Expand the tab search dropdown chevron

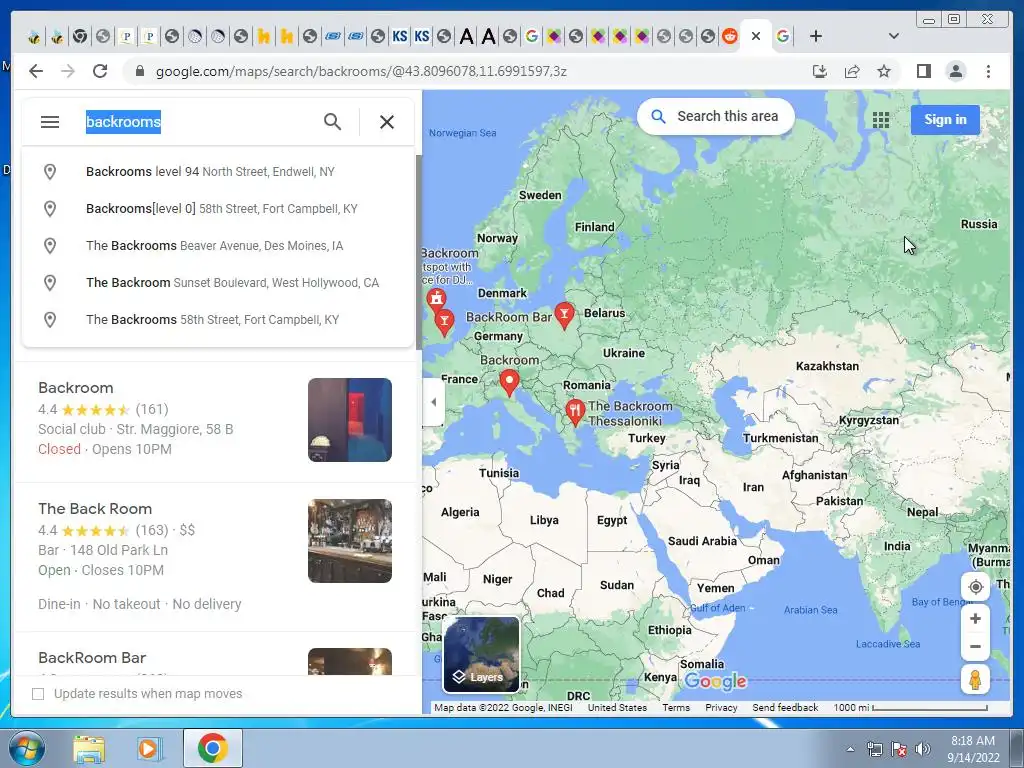[x=893, y=36]
